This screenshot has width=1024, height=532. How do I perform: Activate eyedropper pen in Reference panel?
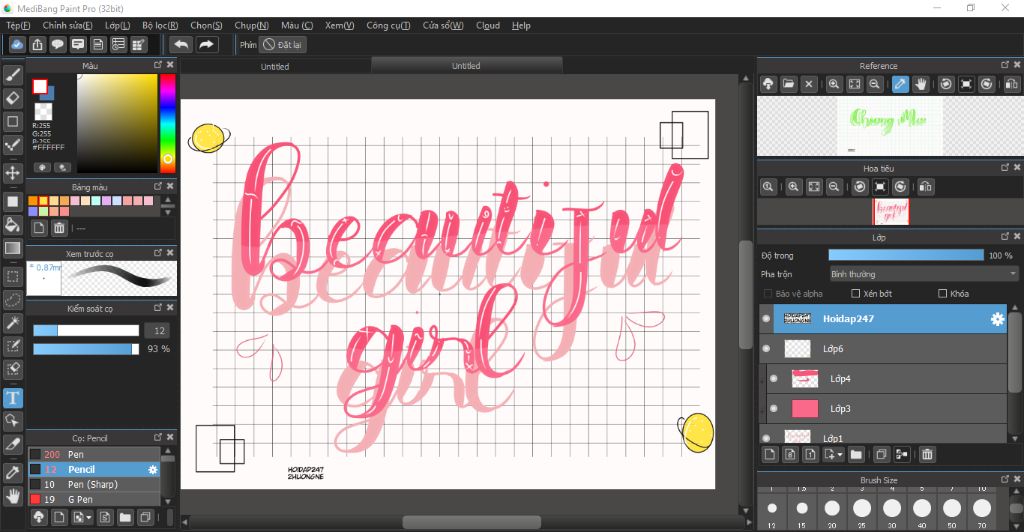pyautogui.click(x=900, y=84)
